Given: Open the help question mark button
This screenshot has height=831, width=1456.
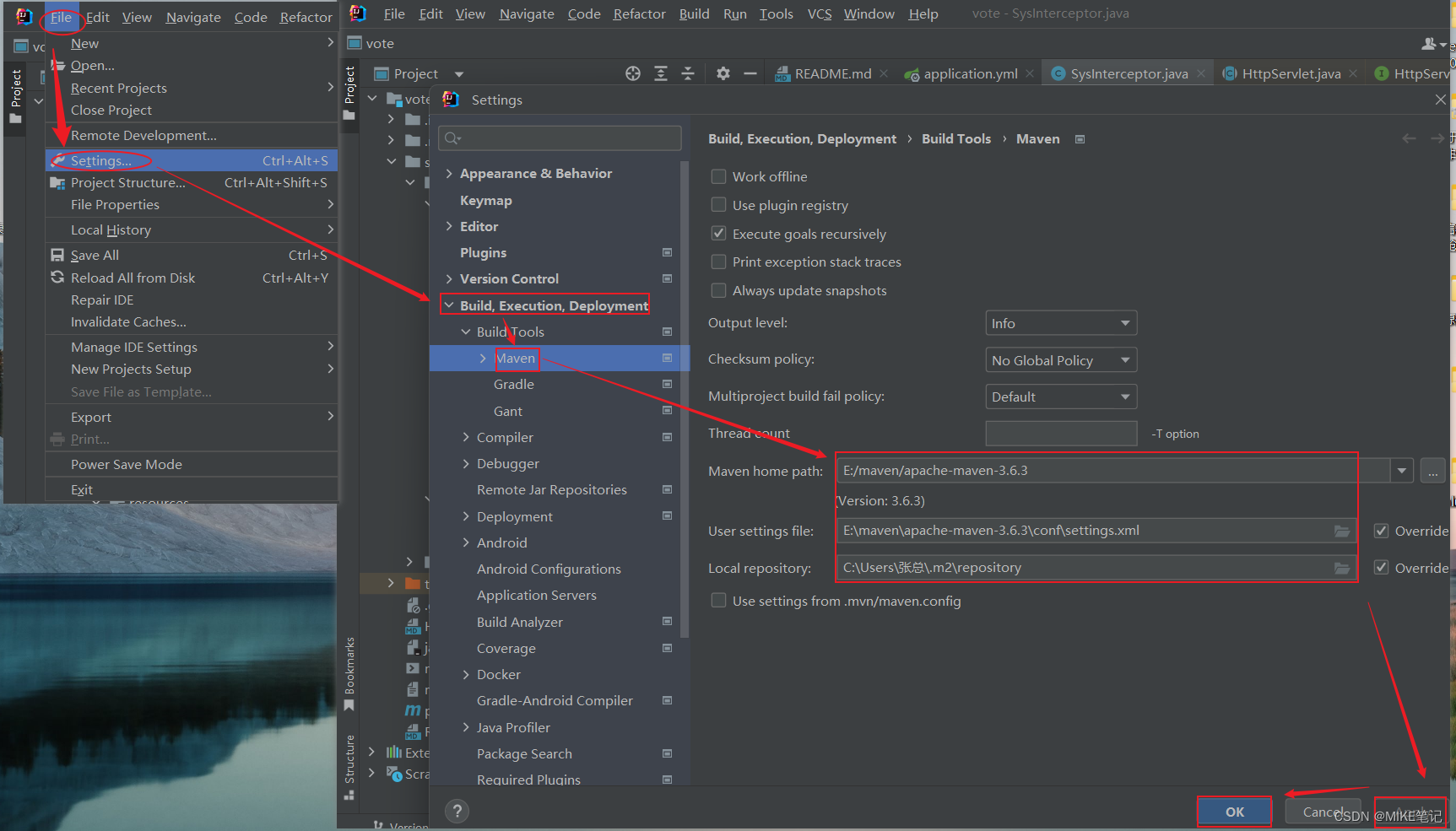Looking at the screenshot, I should click(x=457, y=812).
